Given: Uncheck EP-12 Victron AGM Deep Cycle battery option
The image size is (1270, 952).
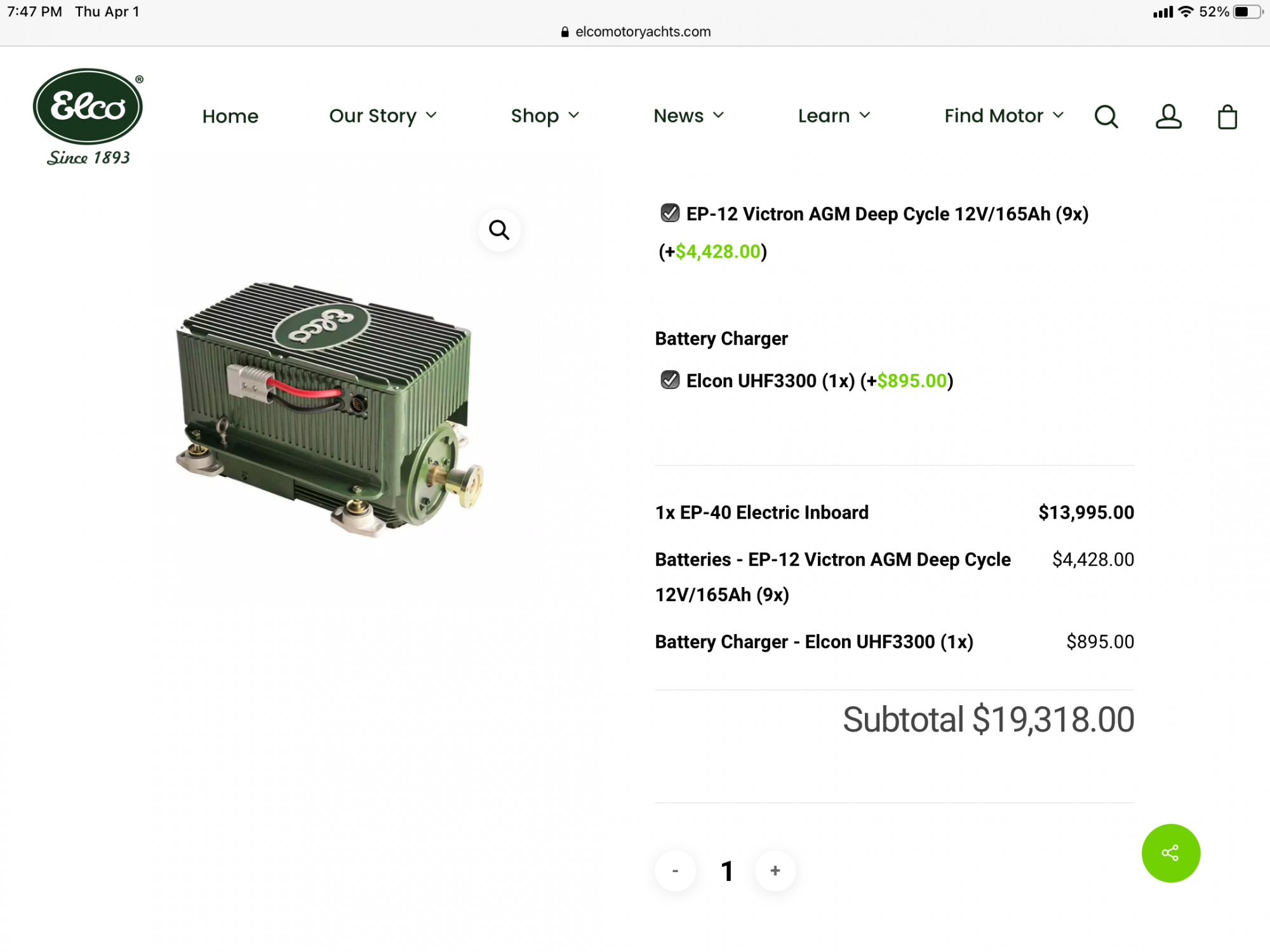Looking at the screenshot, I should tap(670, 213).
